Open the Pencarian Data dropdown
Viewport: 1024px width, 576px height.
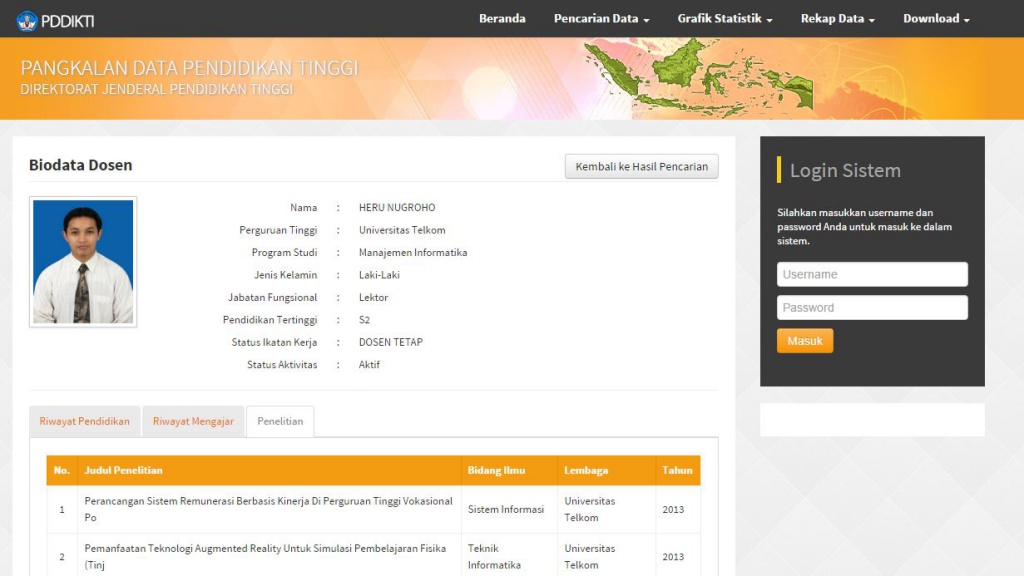[597, 18]
